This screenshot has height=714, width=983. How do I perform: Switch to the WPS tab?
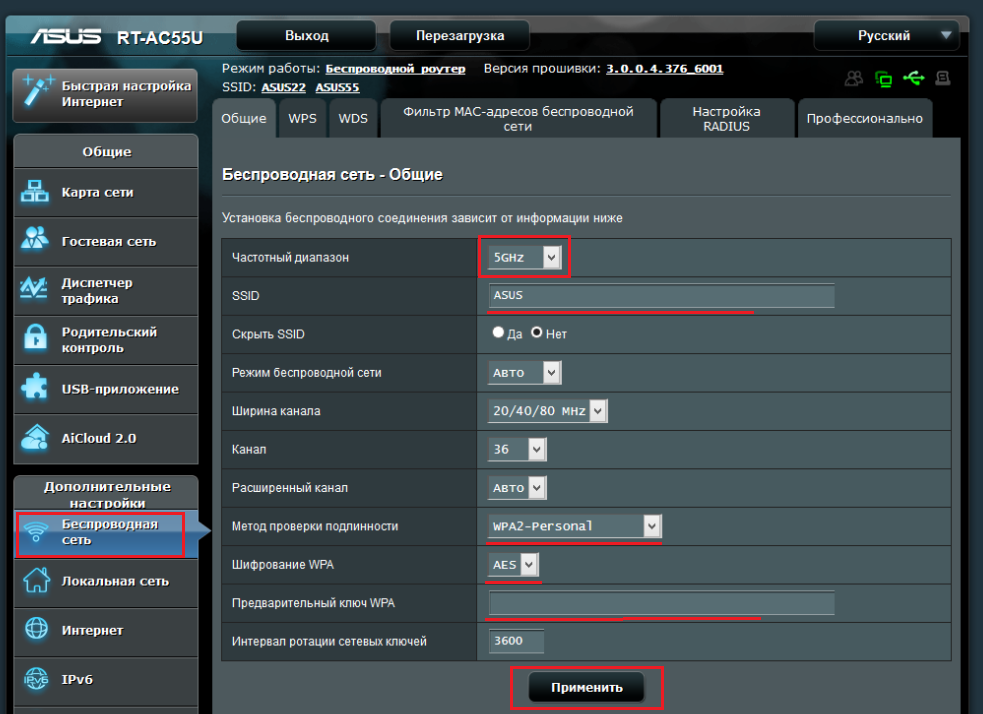[x=302, y=119]
